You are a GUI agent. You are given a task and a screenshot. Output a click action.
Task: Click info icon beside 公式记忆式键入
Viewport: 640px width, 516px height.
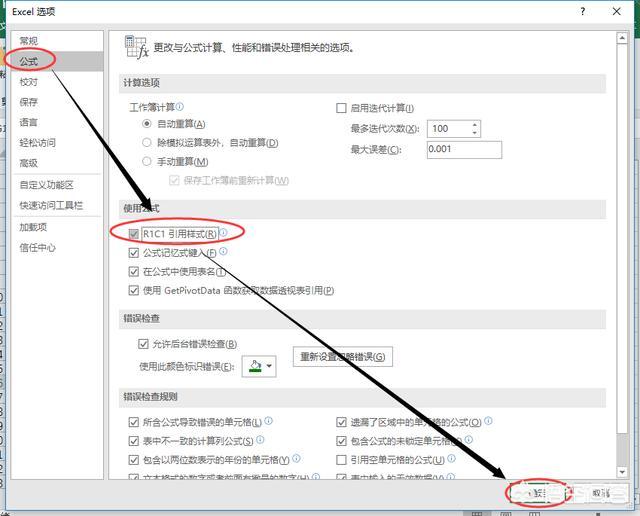click(223, 251)
